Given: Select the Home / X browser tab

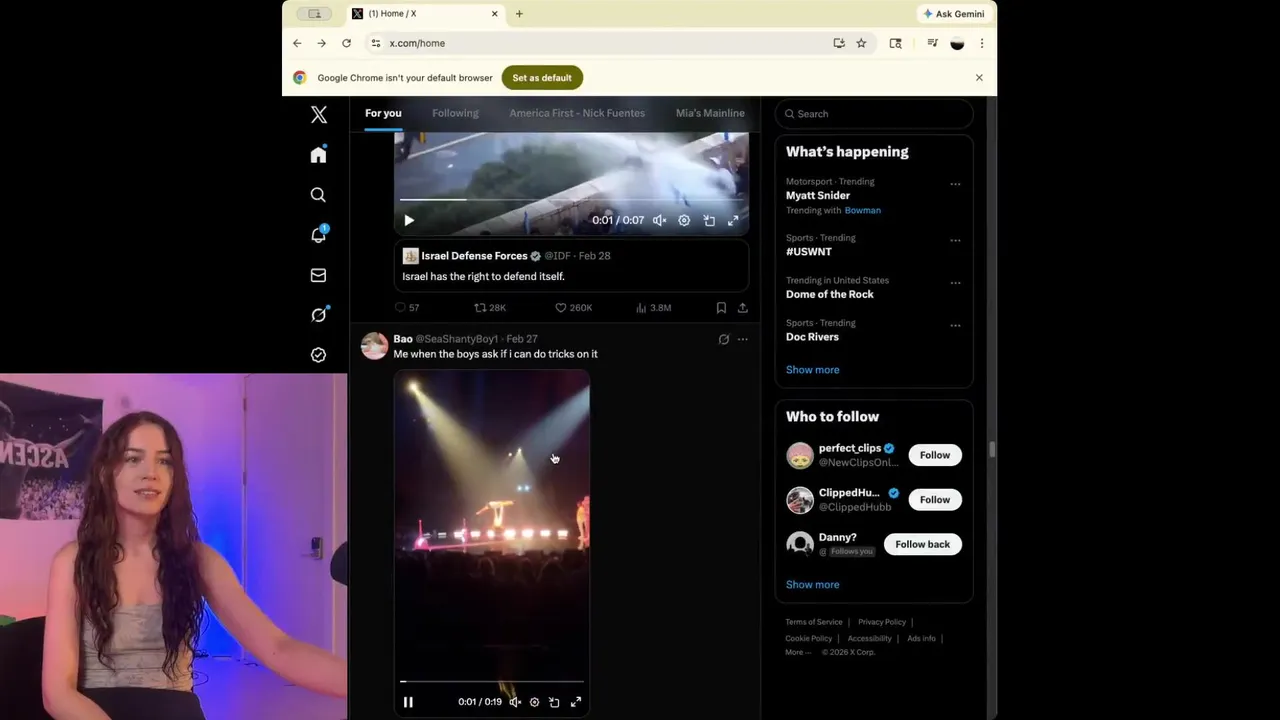Looking at the screenshot, I should [425, 14].
